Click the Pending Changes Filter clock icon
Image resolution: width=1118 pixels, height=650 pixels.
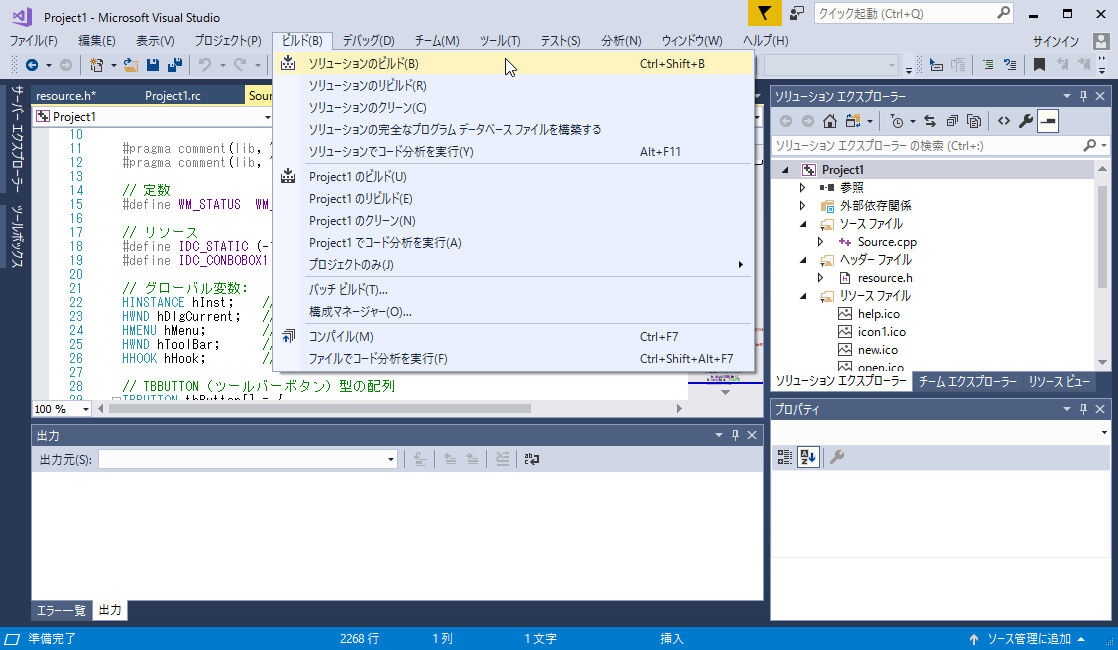click(897, 121)
